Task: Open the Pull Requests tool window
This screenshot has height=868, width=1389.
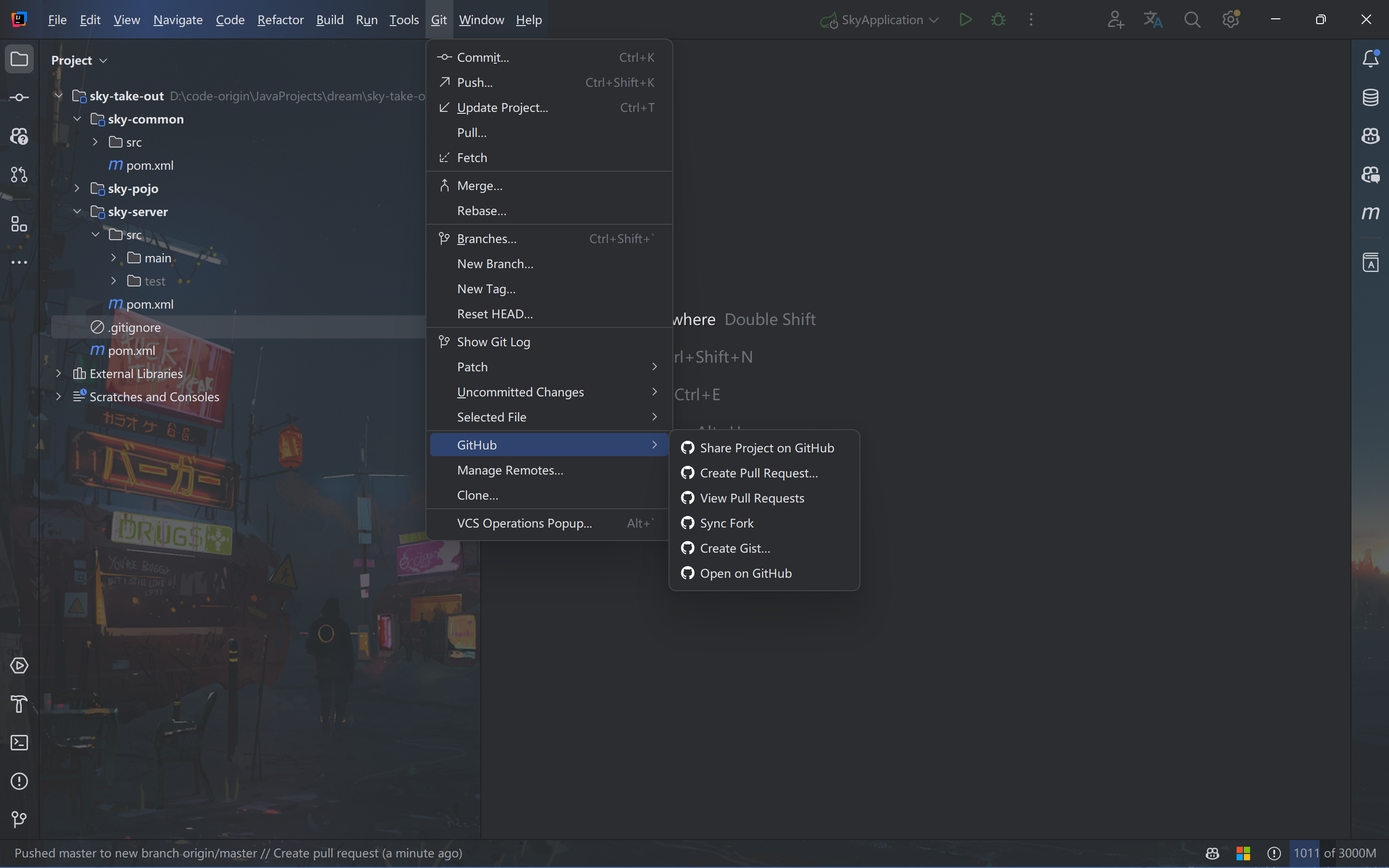Action: coord(19,175)
